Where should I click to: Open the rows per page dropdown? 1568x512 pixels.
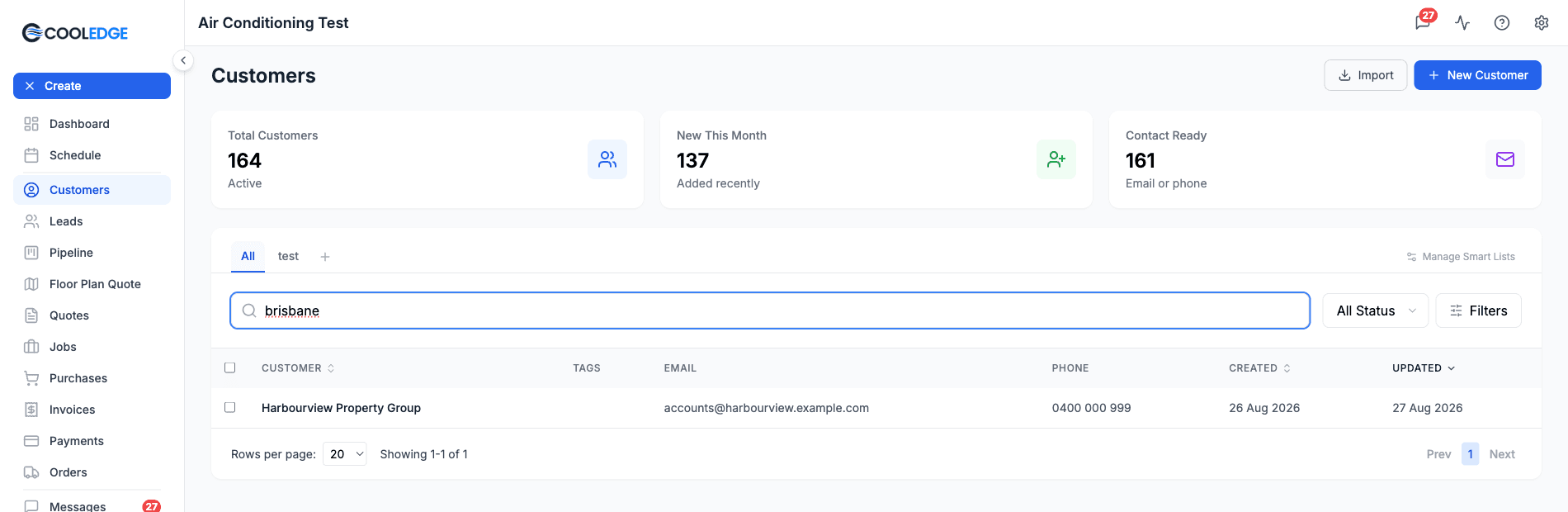coord(345,454)
